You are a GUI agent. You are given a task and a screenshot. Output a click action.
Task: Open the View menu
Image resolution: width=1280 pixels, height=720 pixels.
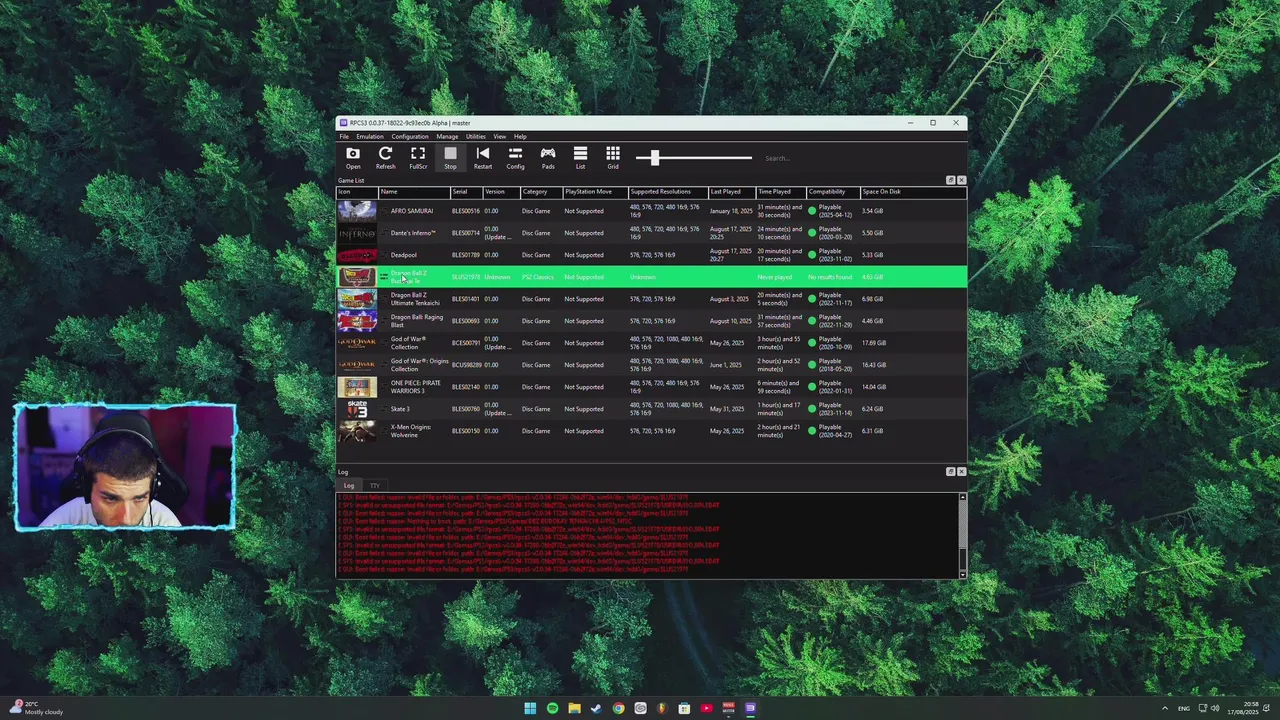click(x=499, y=136)
